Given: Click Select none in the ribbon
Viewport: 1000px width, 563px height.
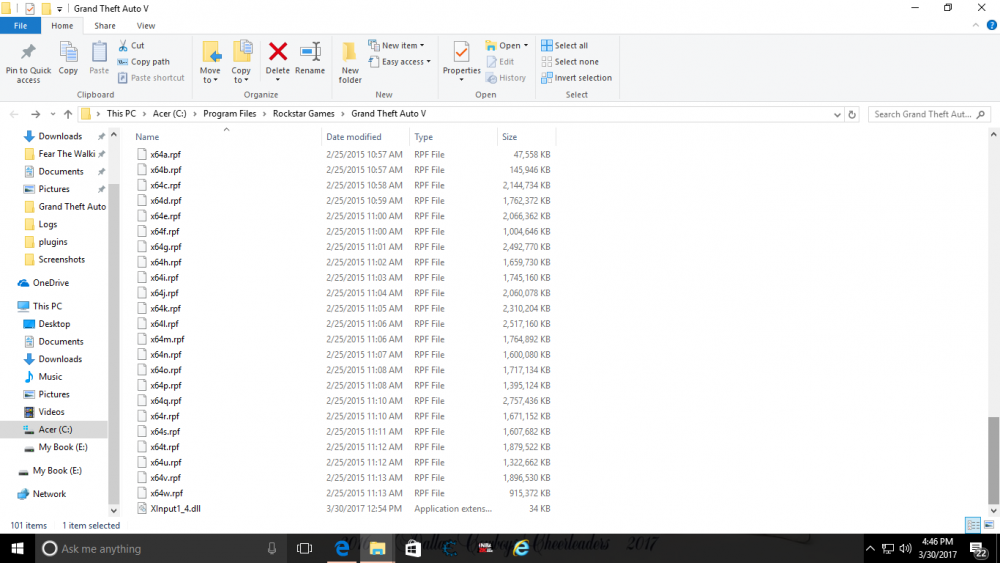Looking at the screenshot, I should [570, 62].
